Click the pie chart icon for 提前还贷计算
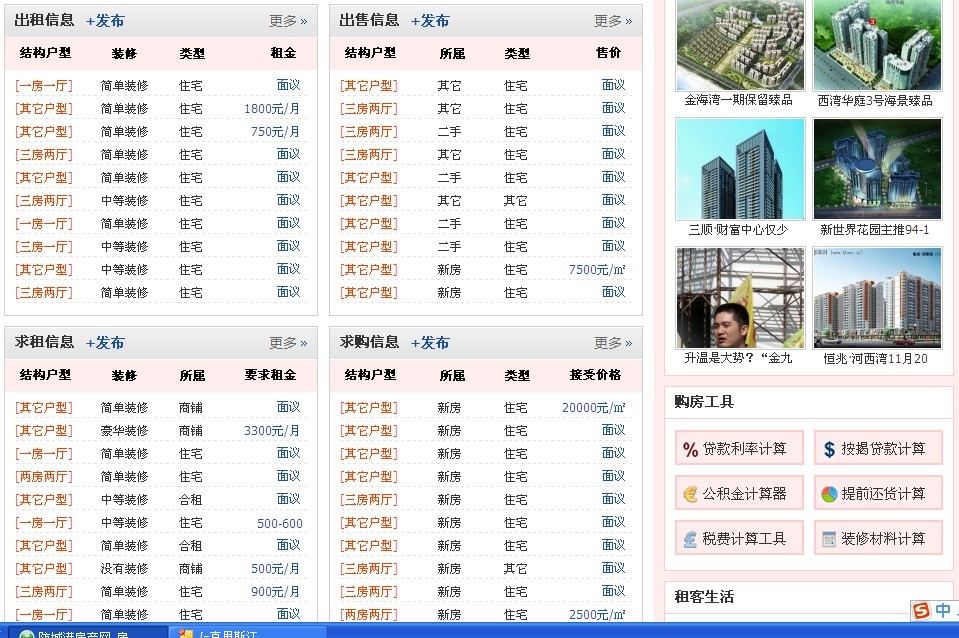The image size is (959, 638). click(x=829, y=494)
